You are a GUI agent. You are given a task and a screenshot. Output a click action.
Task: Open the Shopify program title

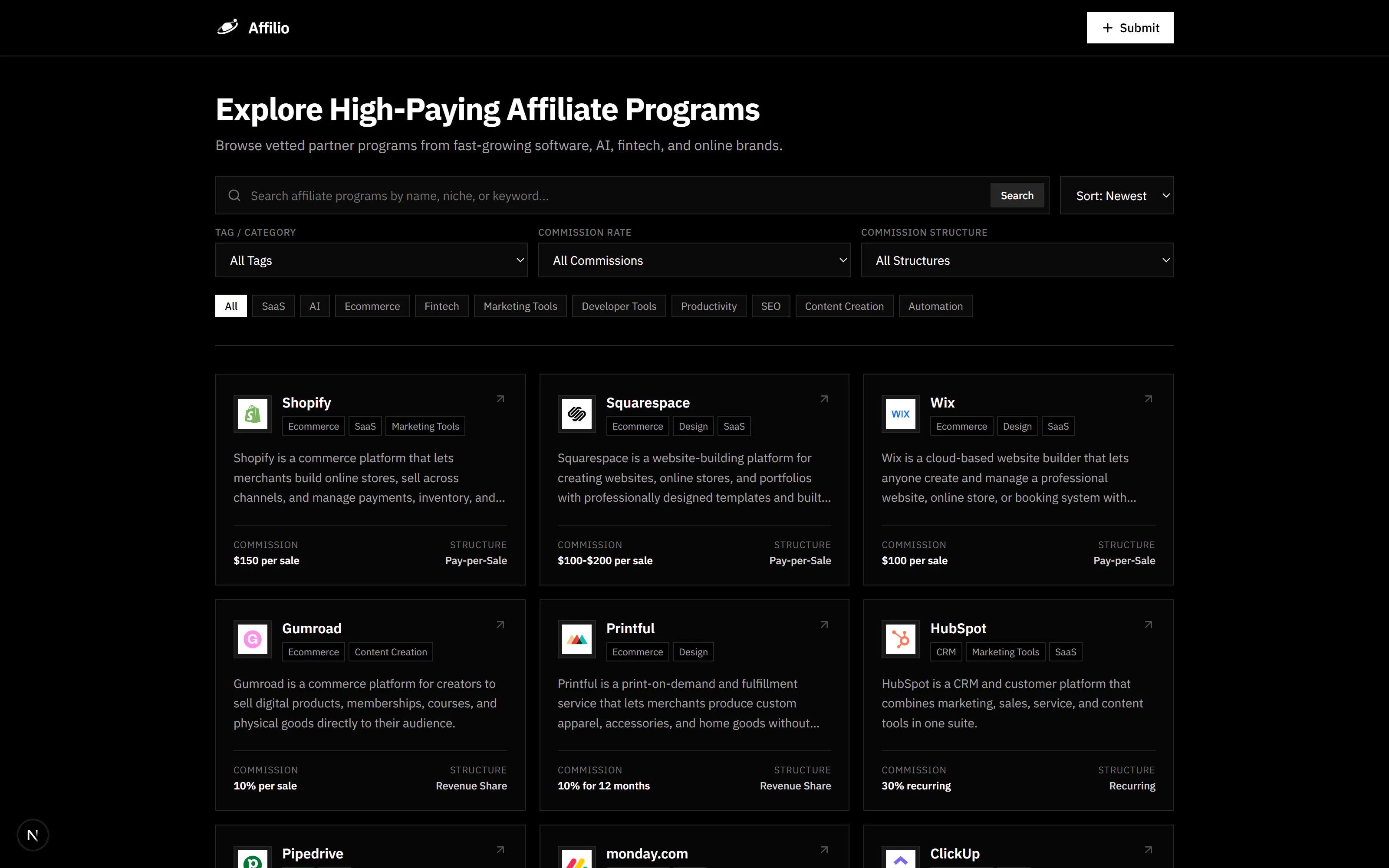click(306, 403)
